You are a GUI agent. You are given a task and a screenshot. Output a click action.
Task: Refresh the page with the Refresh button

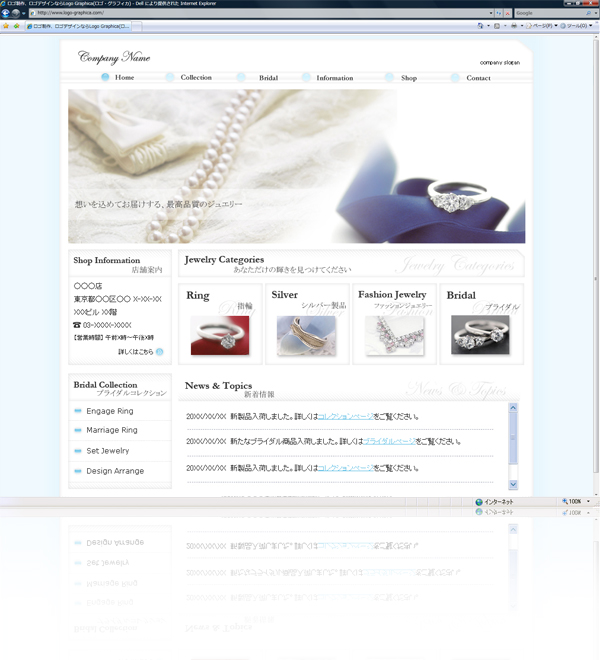[499, 13]
